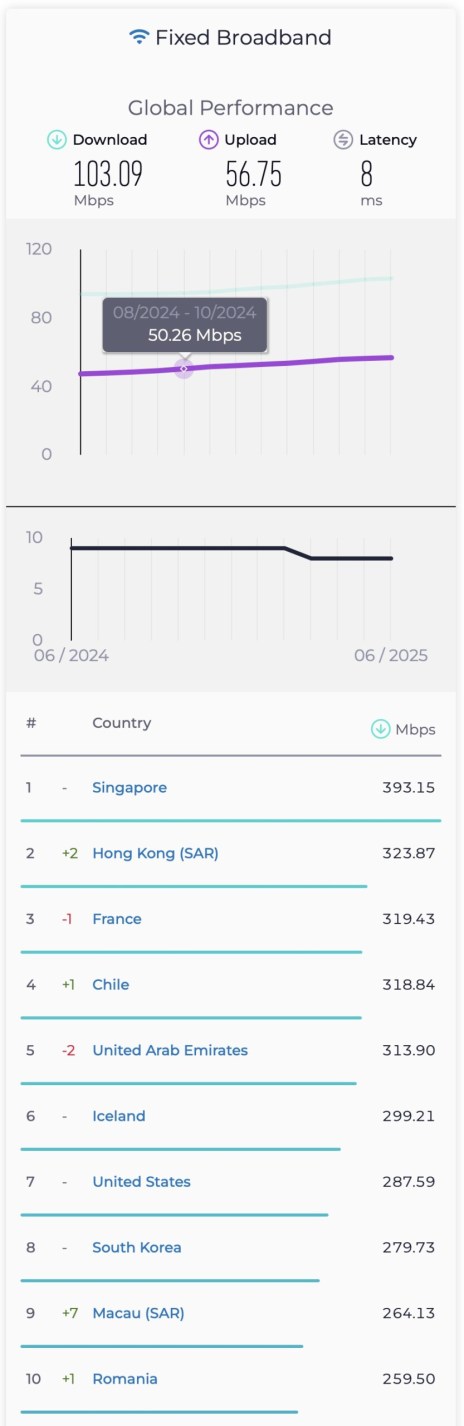Open the Singapore country link
464x1426 pixels.
[130, 787]
